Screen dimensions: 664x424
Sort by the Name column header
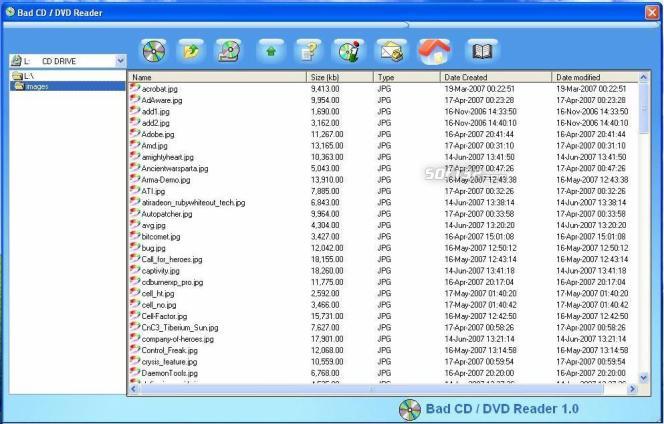click(x=217, y=77)
